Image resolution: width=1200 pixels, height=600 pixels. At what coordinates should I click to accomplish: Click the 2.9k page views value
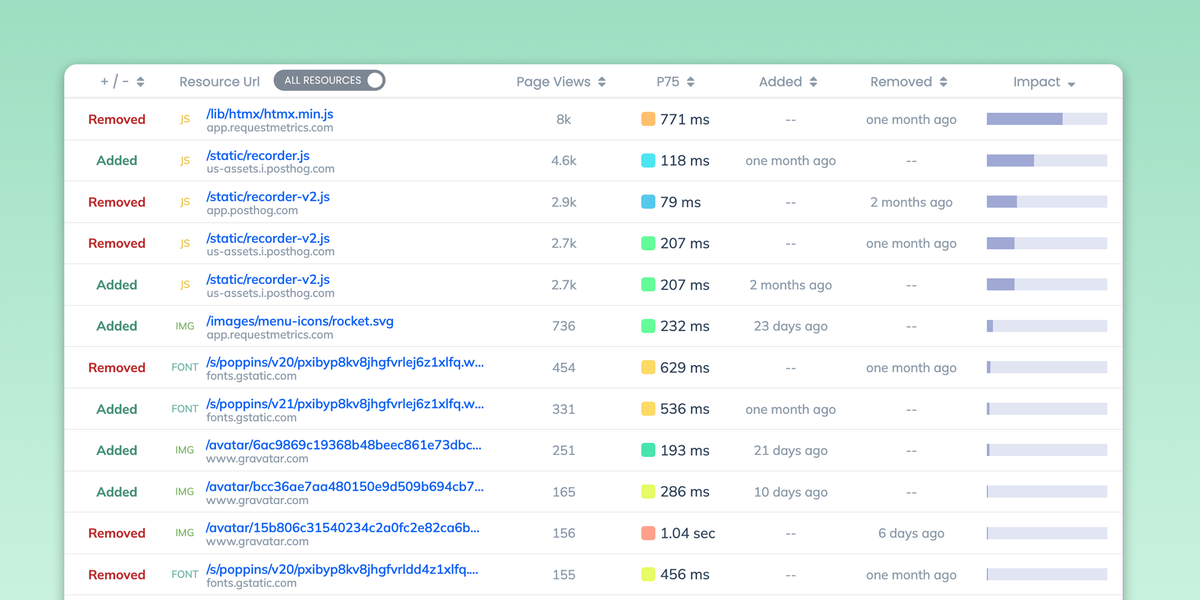[564, 202]
